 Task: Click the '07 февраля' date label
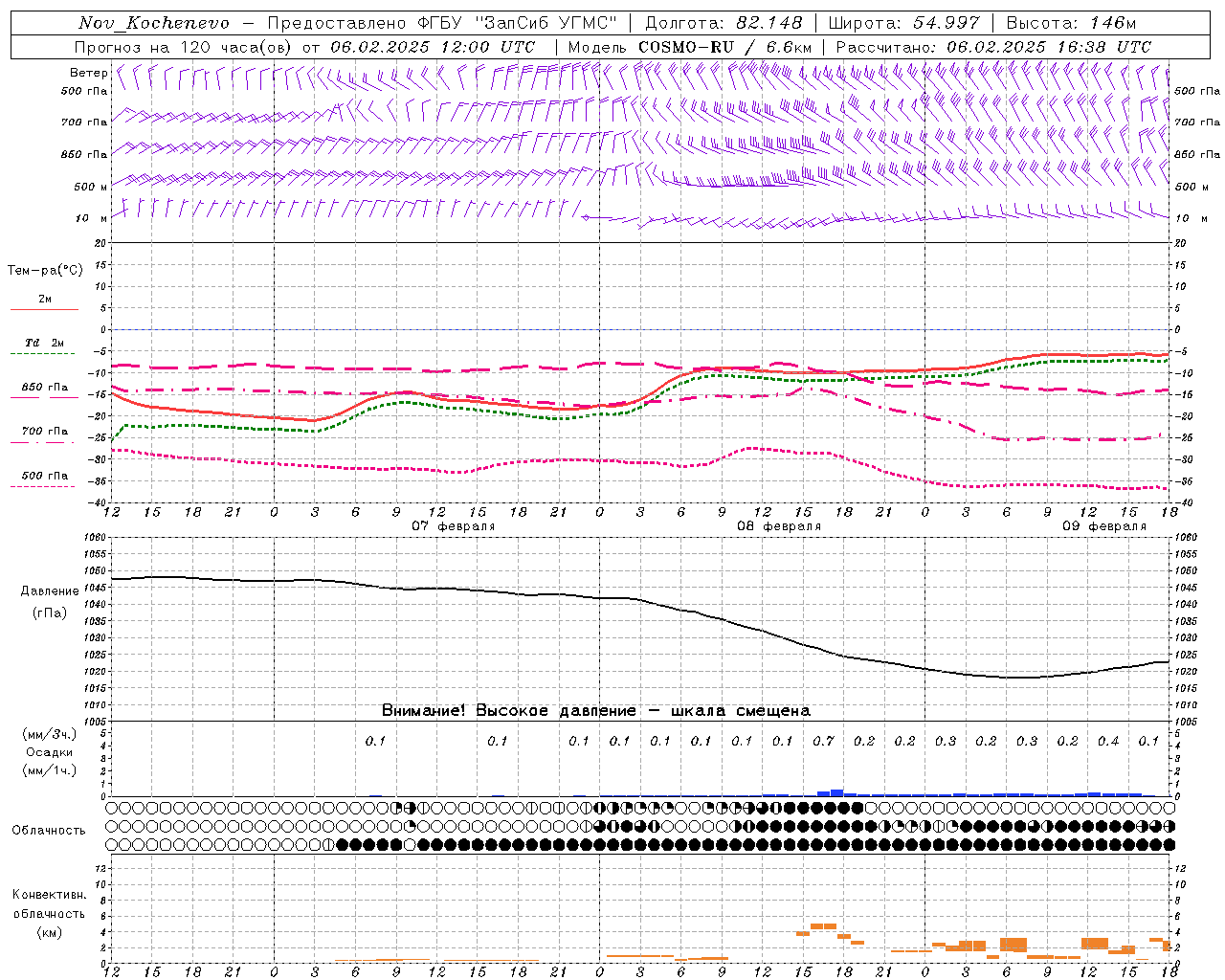[454, 526]
